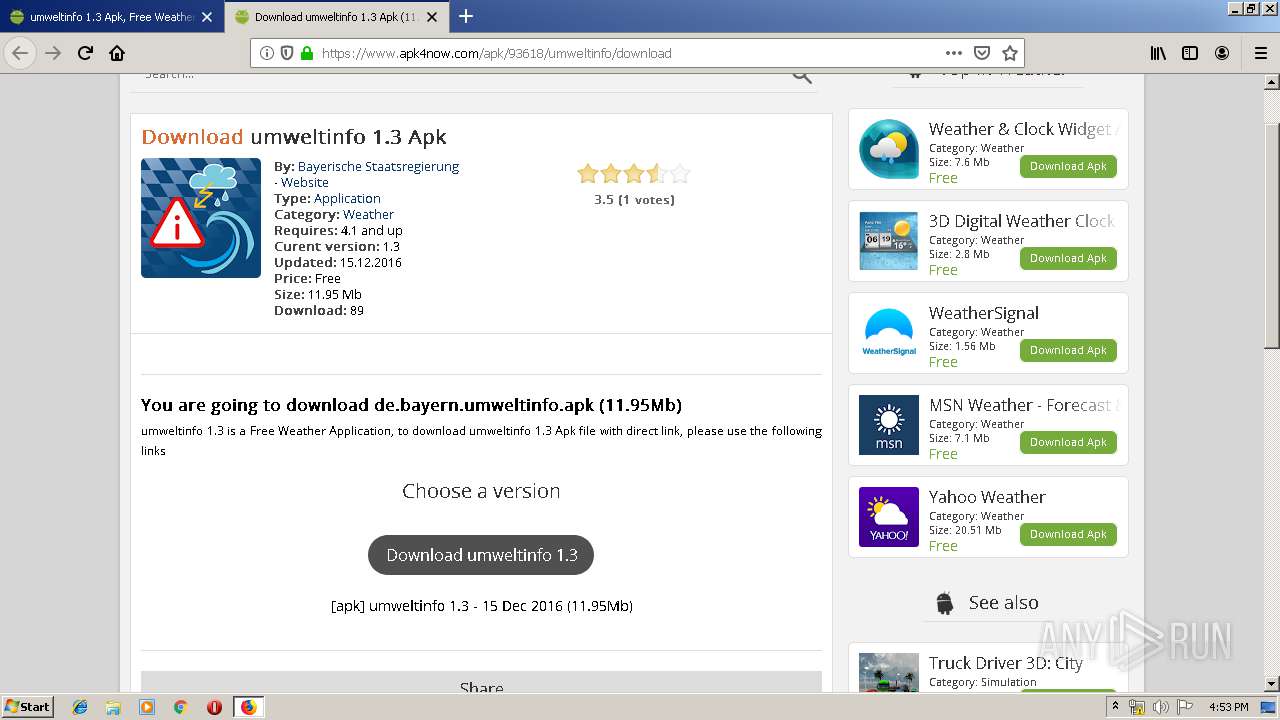1280x720 pixels.
Task: Click Firefox taskbar button
Action: pos(248,707)
